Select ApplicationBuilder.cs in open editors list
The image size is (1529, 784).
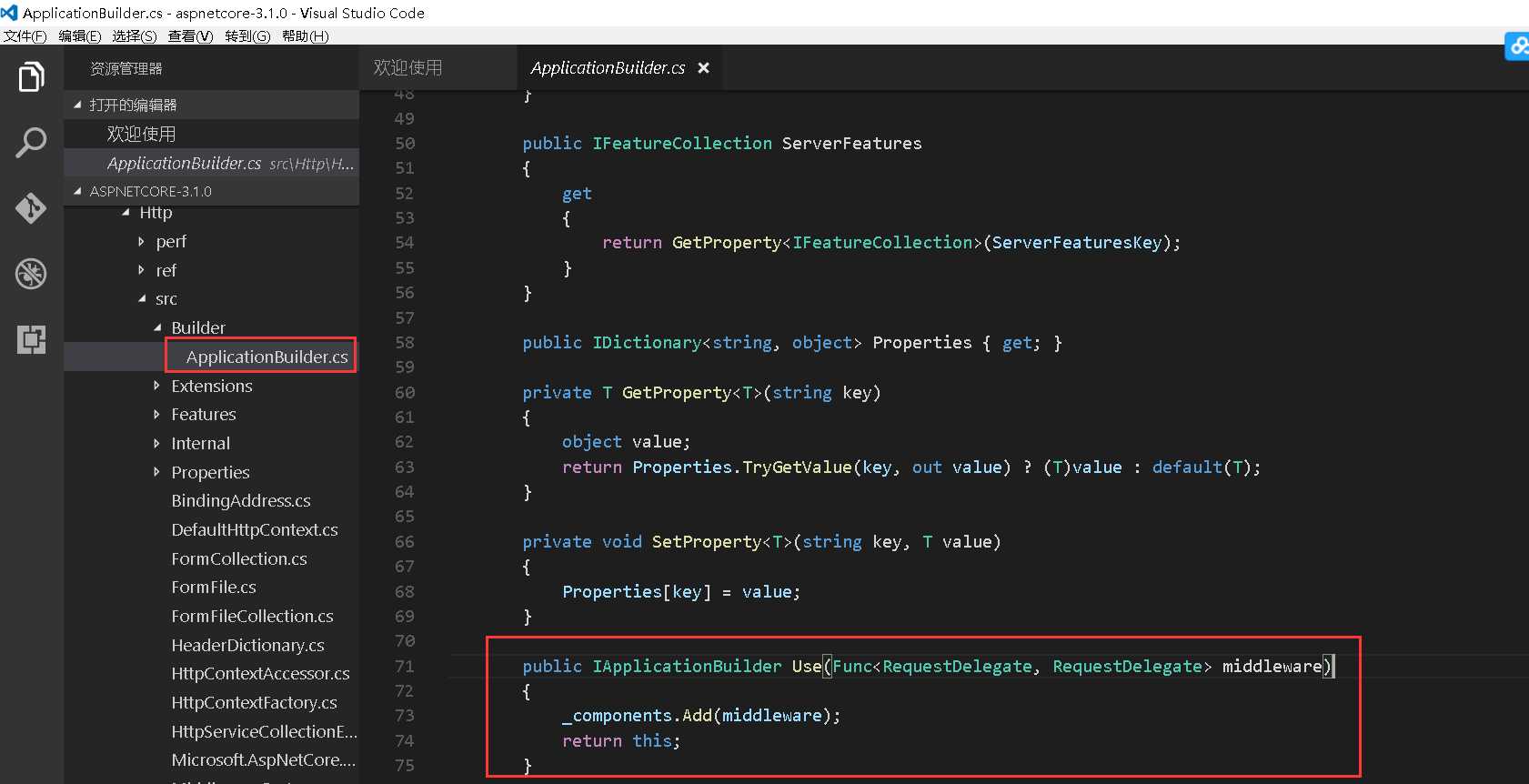[211, 163]
